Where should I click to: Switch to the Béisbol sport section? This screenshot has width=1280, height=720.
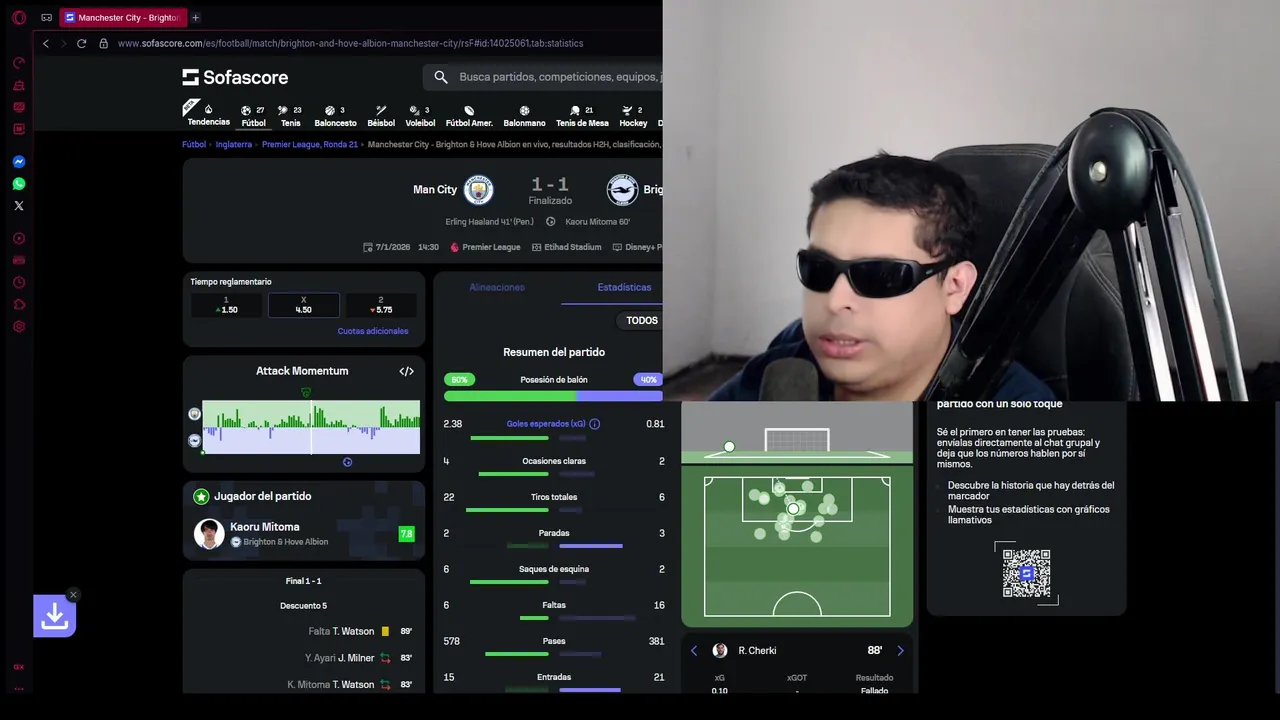pyautogui.click(x=381, y=116)
